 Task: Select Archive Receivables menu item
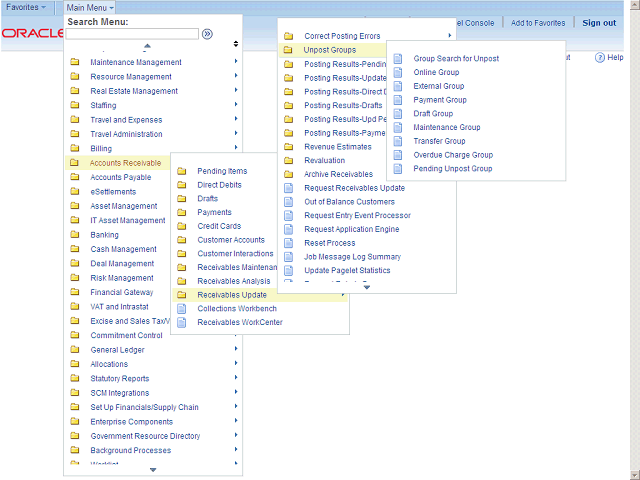(x=338, y=174)
